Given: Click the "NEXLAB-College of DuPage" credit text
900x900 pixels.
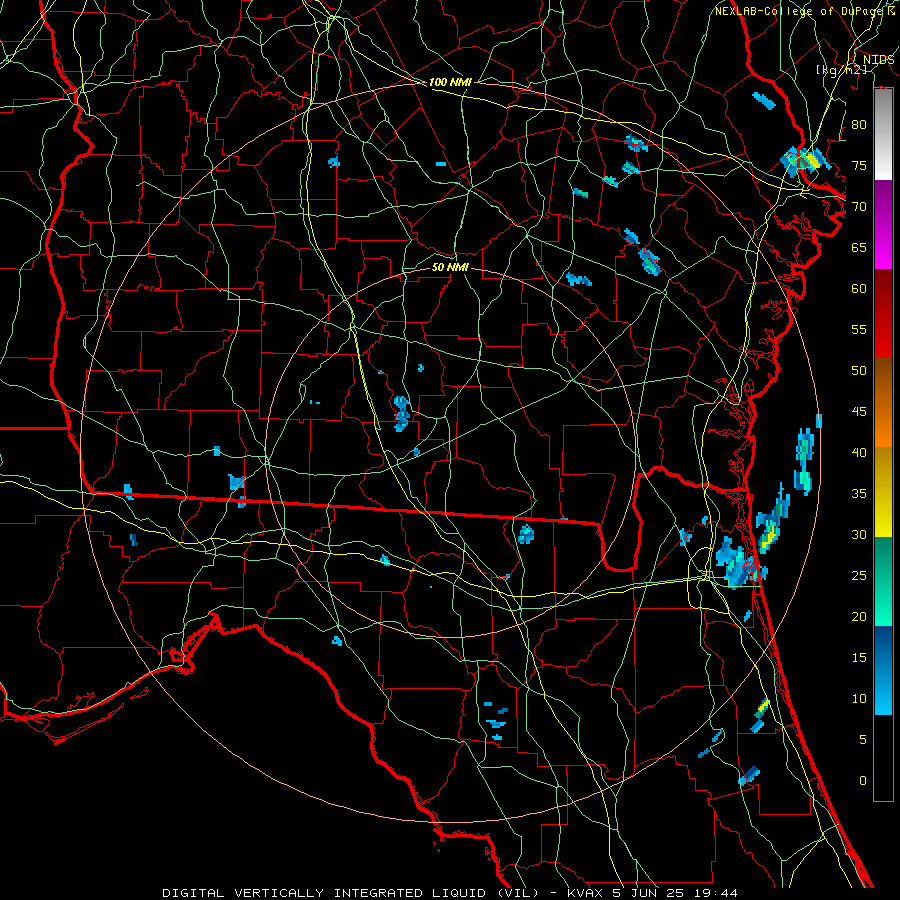Looking at the screenshot, I should [x=800, y=11].
